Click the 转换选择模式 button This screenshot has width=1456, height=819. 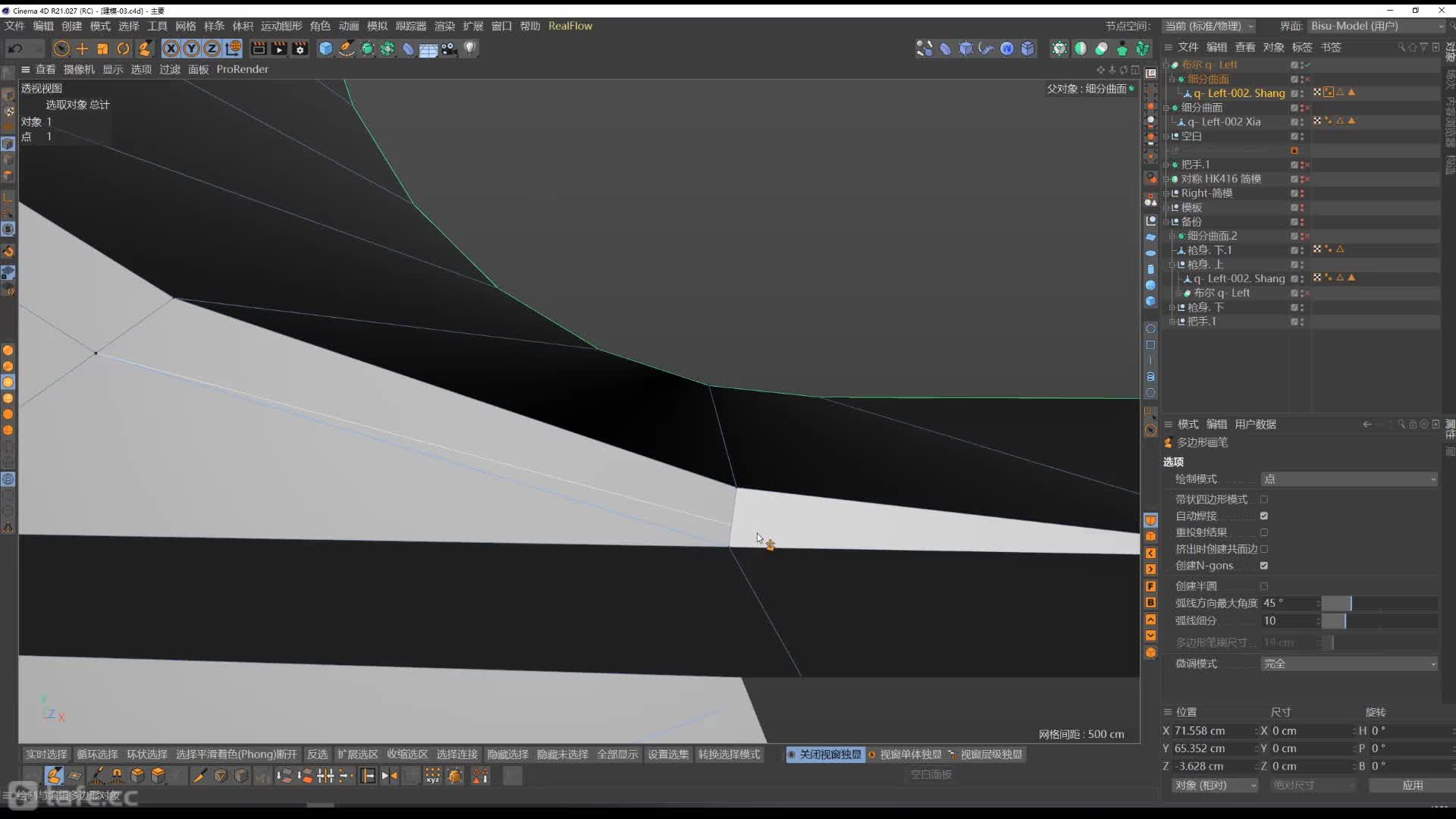[x=729, y=755]
